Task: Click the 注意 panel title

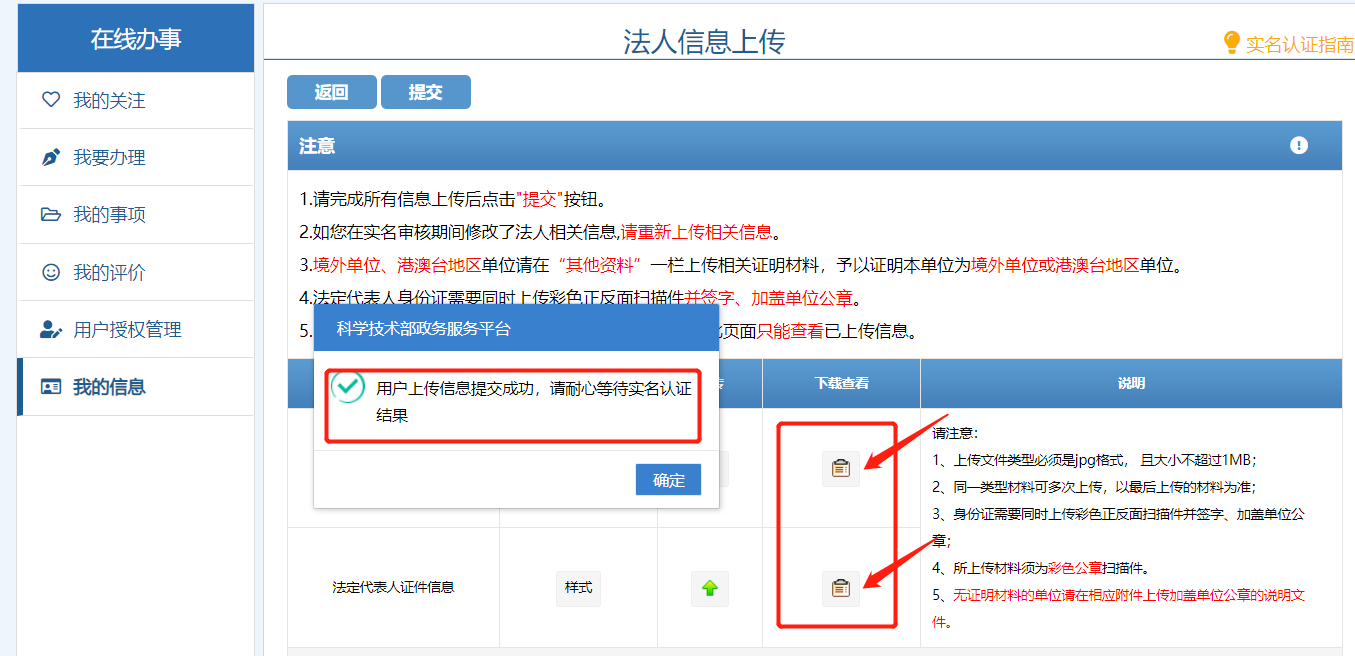Action: pos(317,146)
